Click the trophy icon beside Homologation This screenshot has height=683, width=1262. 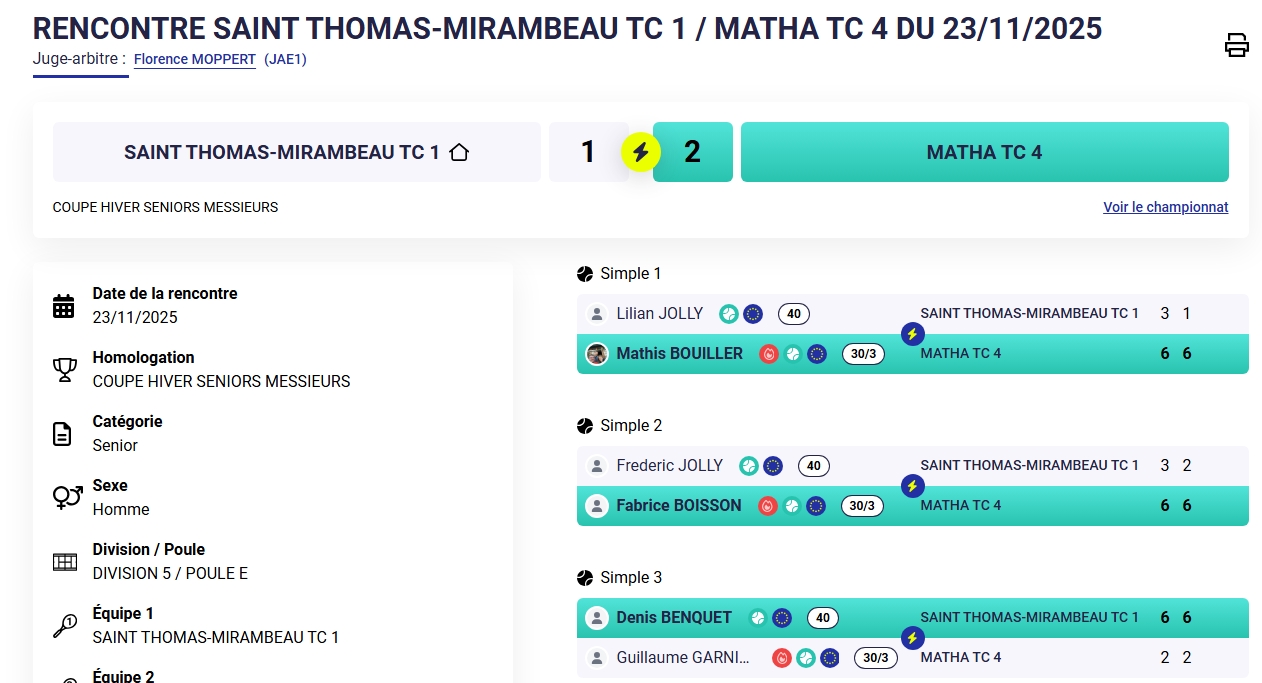[x=64, y=370]
